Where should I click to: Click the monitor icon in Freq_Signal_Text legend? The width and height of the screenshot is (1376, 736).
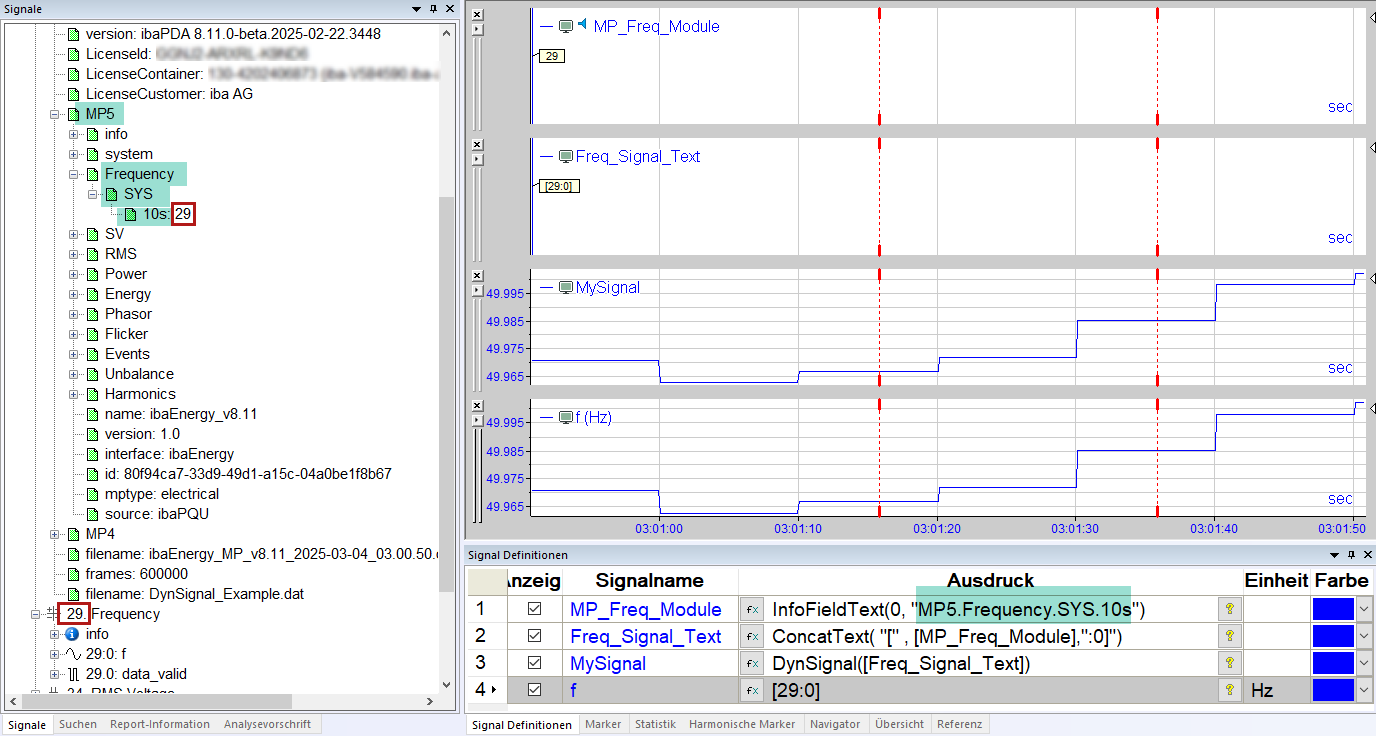[x=566, y=156]
